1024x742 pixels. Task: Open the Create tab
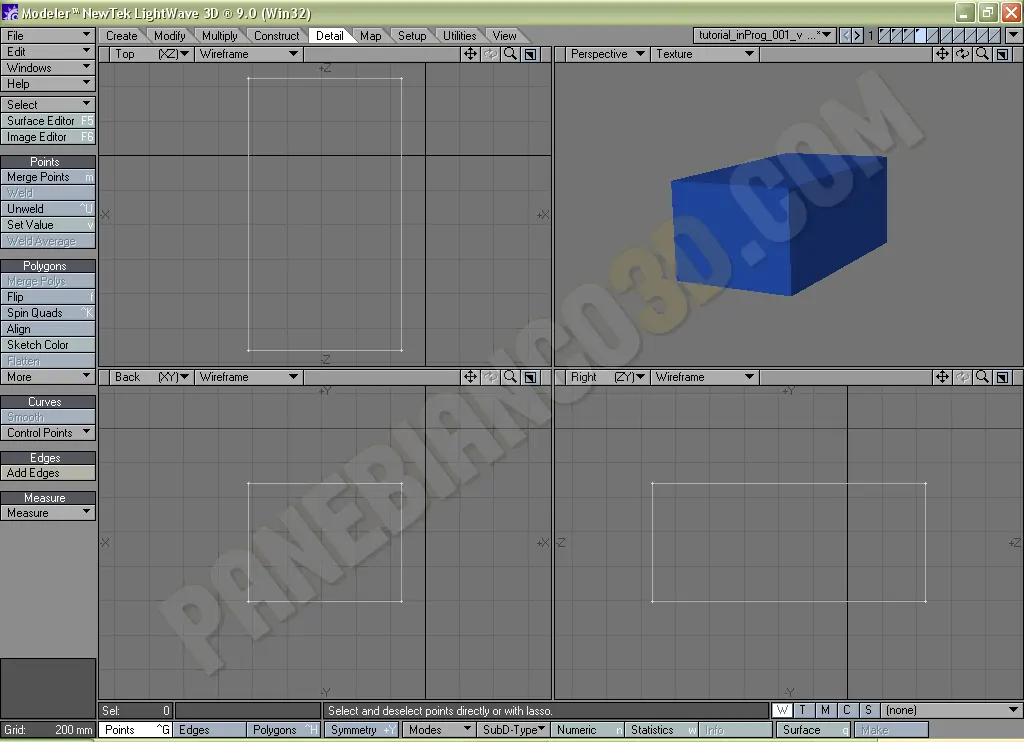tap(122, 36)
